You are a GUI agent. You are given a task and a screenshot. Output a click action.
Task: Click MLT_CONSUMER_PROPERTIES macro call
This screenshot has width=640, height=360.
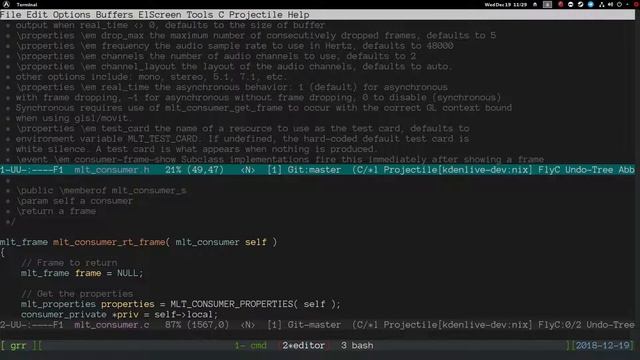coord(231,304)
